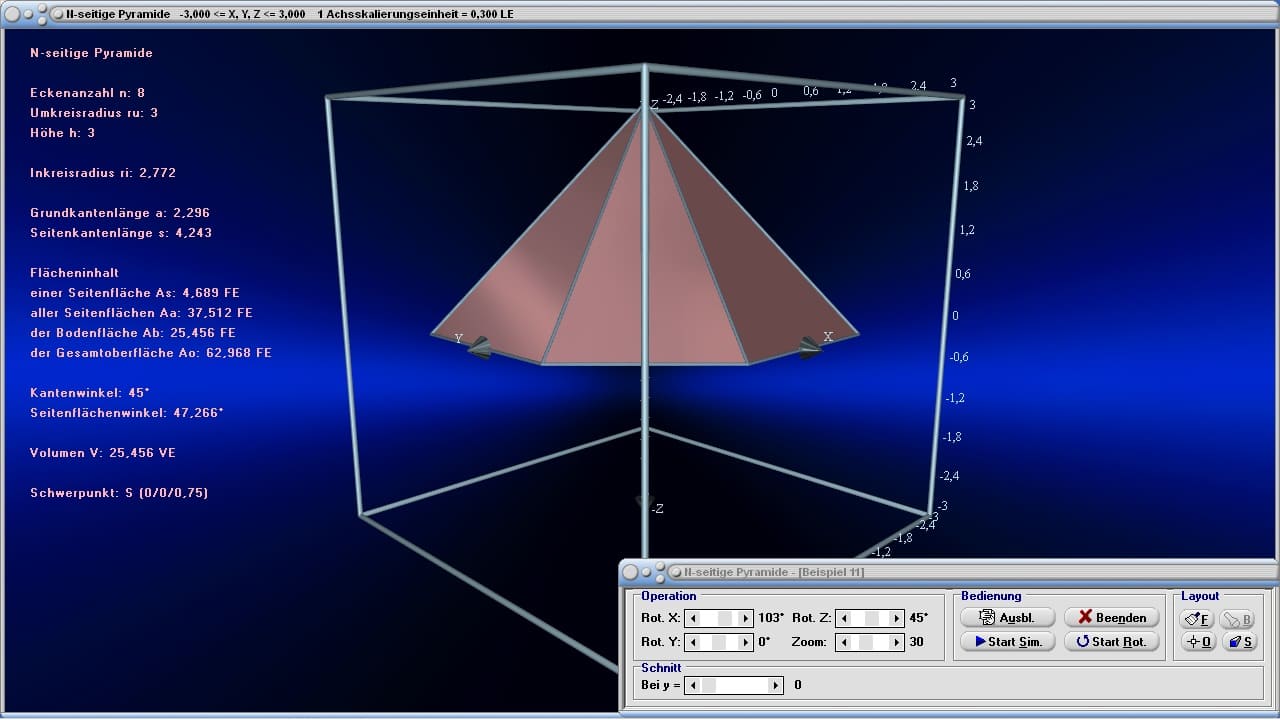Click the Umkreisradius ru: 3 text
Screen dimensions: 1280x720
(94, 113)
